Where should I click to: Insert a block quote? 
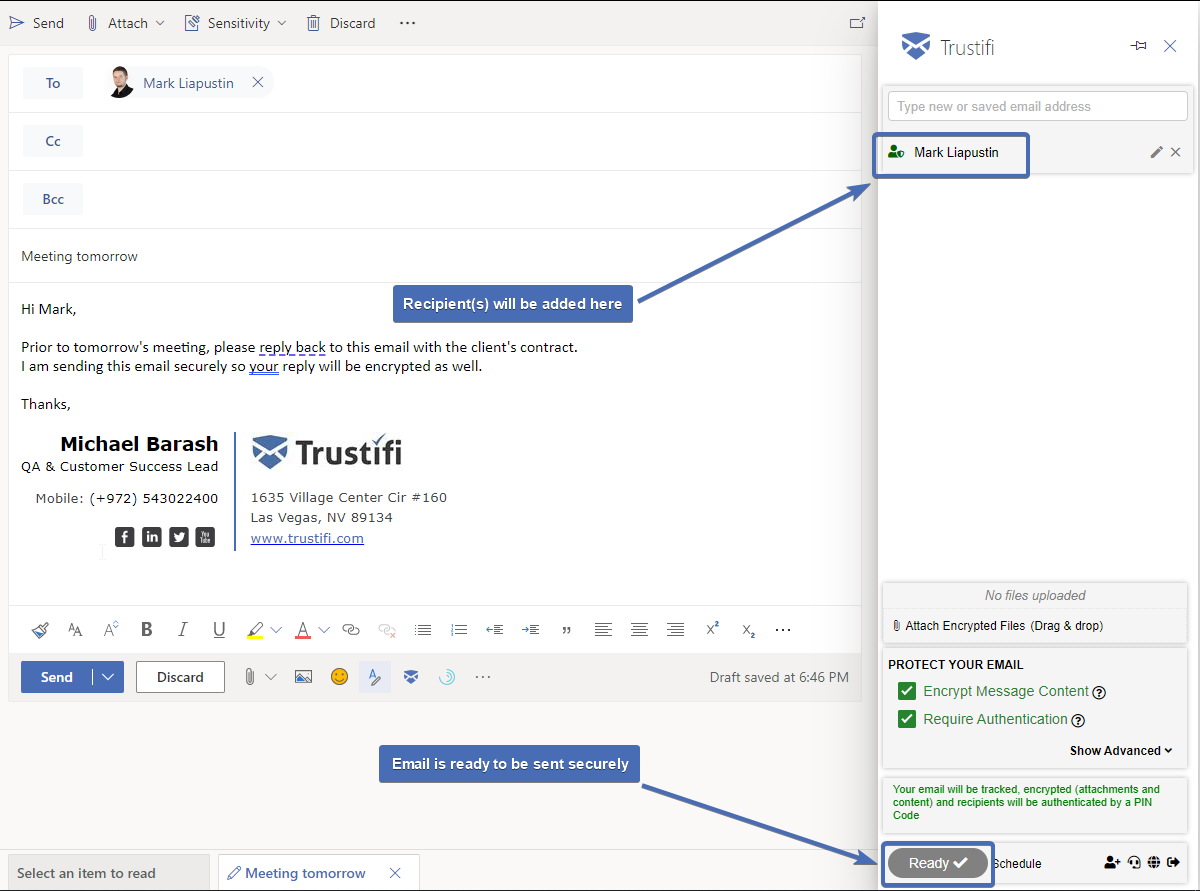(567, 630)
